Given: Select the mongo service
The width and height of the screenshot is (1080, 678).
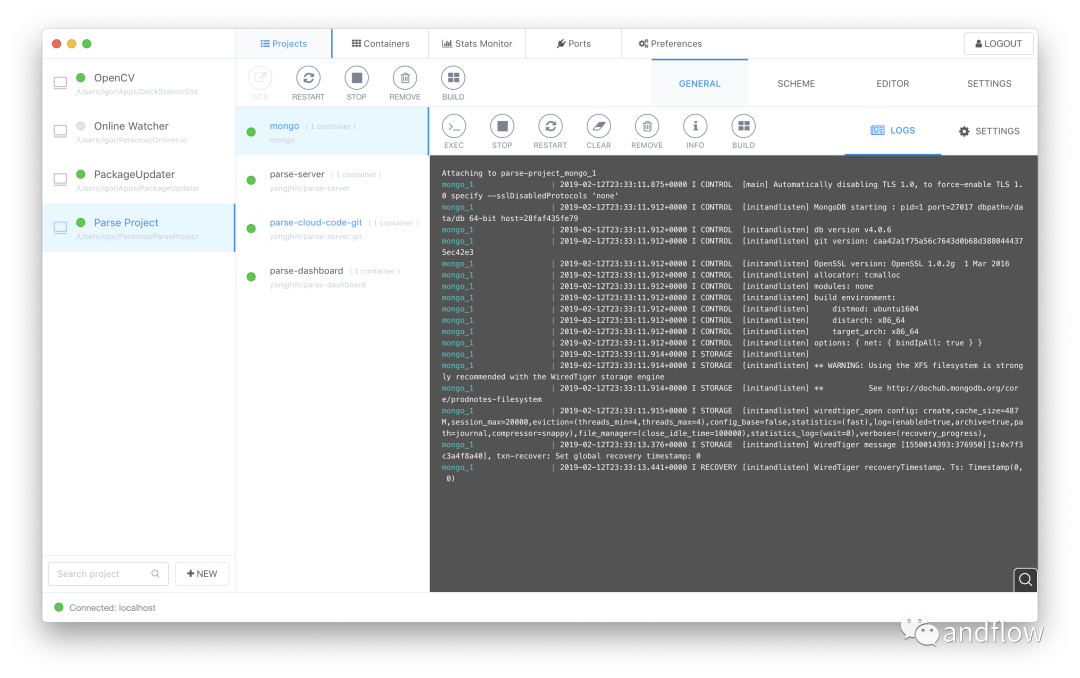Looking at the screenshot, I should click(332, 132).
